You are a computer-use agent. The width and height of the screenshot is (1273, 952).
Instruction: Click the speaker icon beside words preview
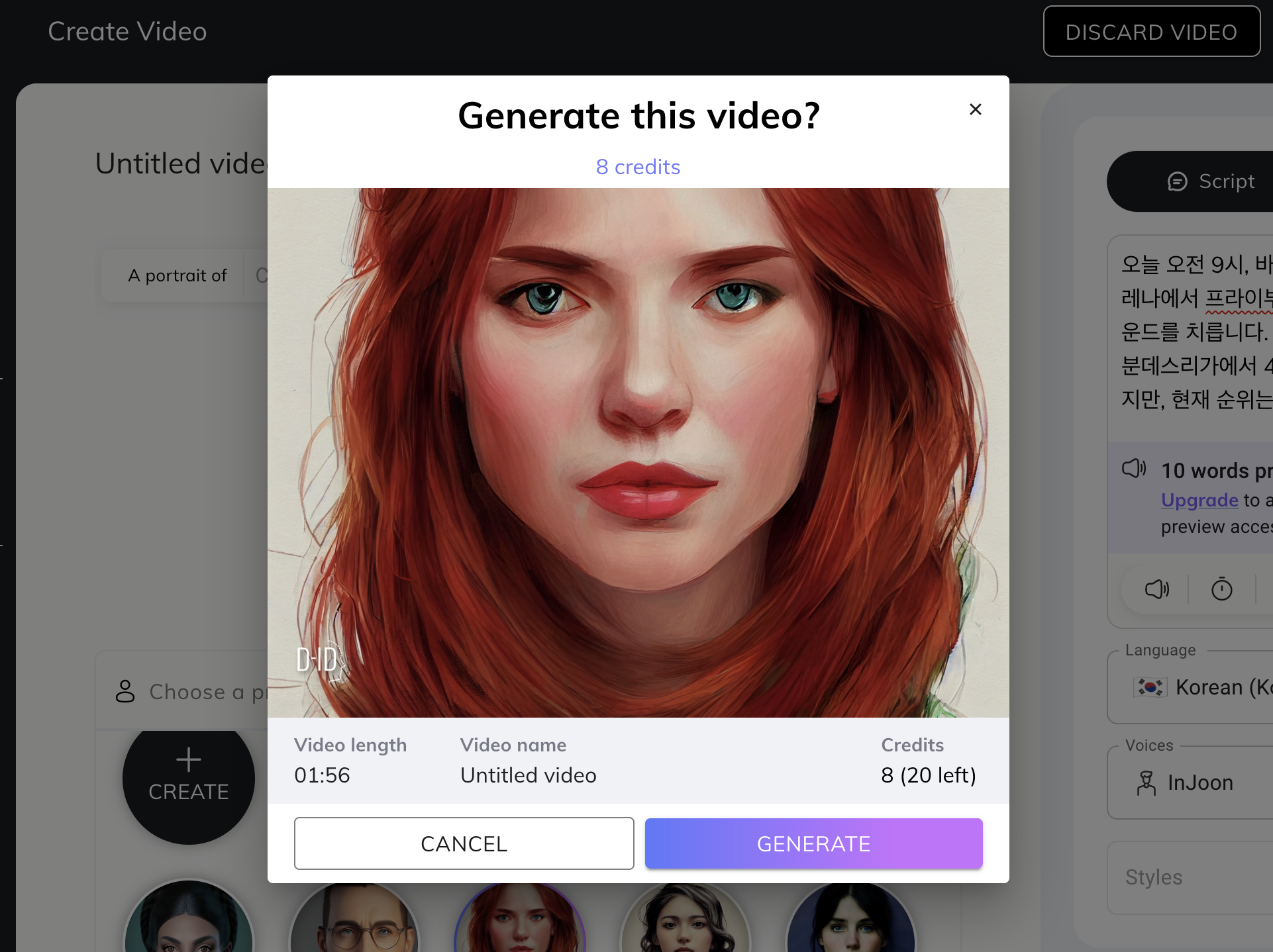pos(1133,469)
